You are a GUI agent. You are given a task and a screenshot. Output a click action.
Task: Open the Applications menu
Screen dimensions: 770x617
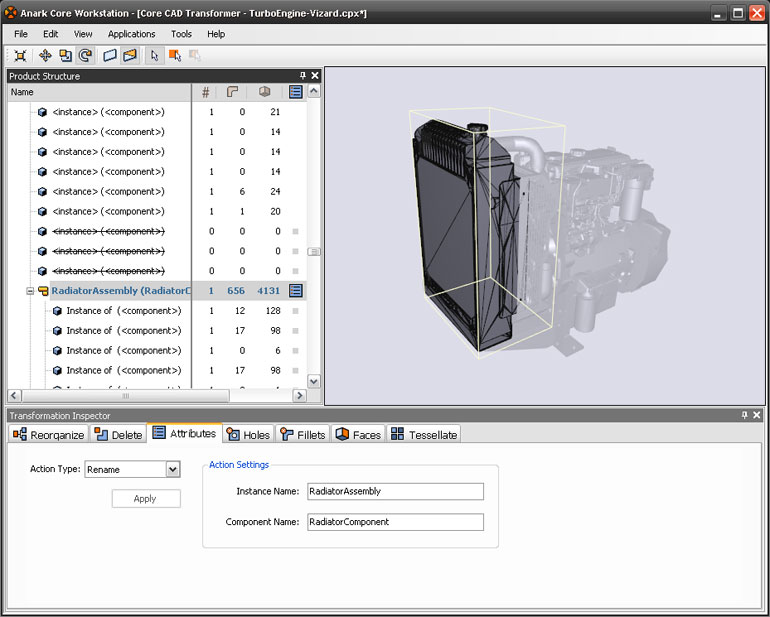[132, 34]
